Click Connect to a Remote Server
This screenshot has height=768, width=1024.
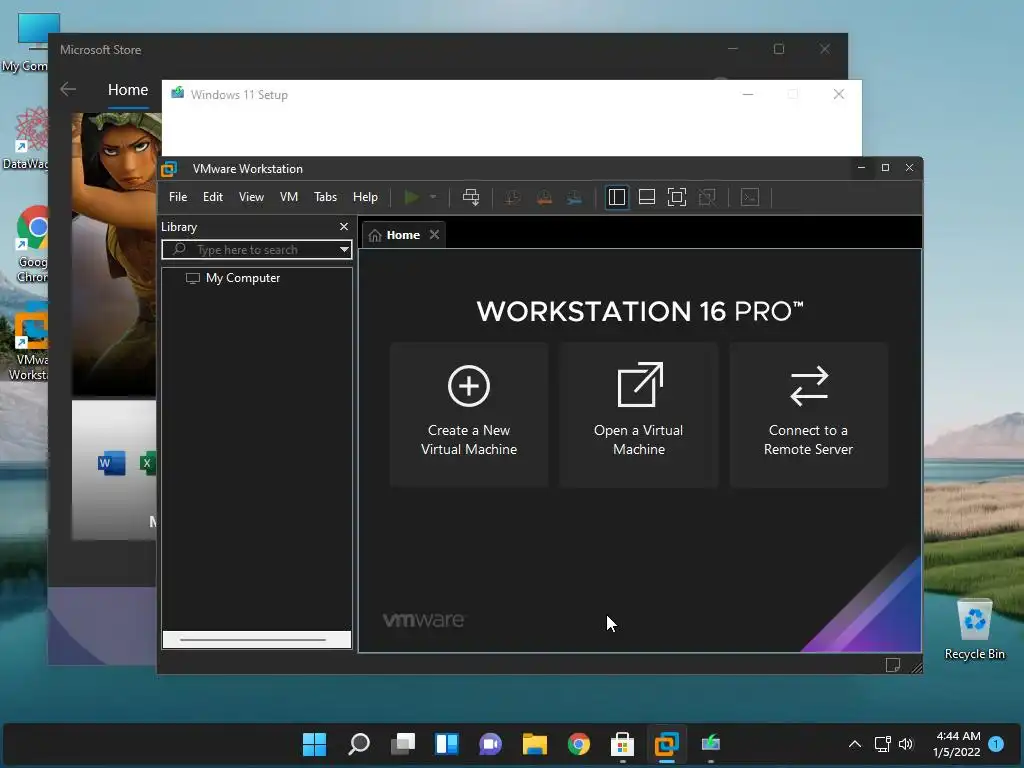808,415
